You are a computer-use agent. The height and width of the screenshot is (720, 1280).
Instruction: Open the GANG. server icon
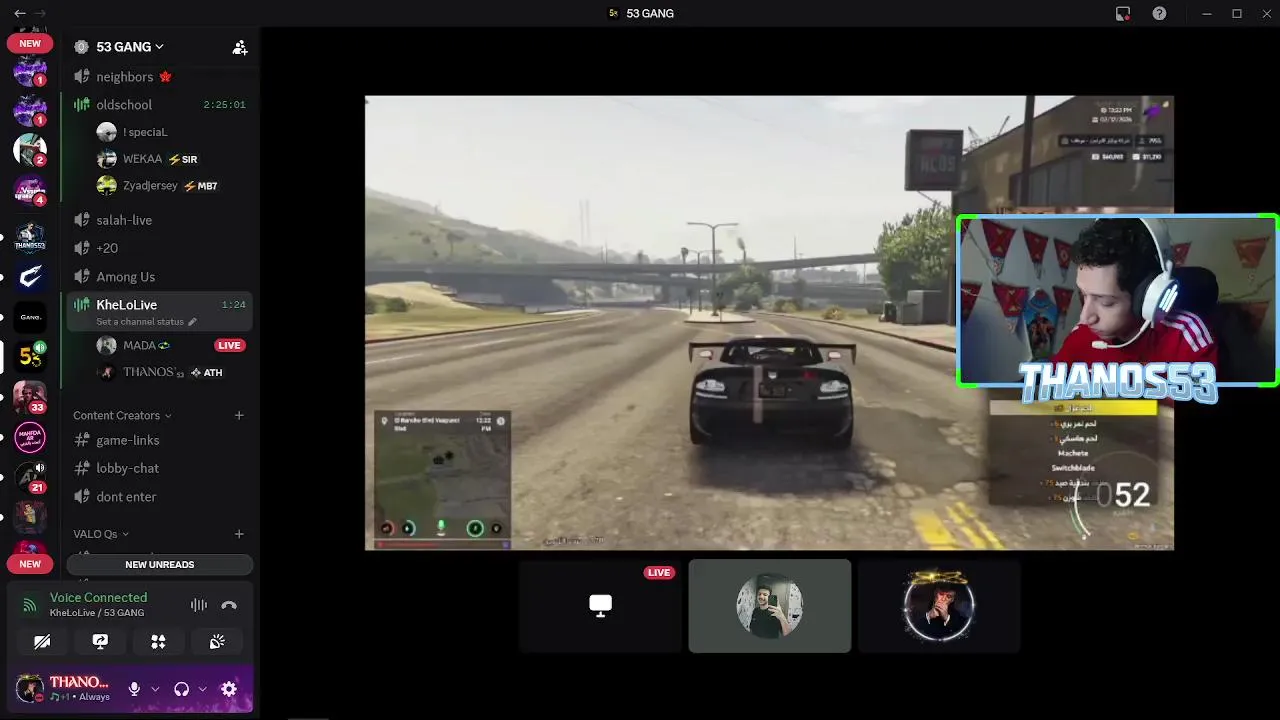[30, 317]
